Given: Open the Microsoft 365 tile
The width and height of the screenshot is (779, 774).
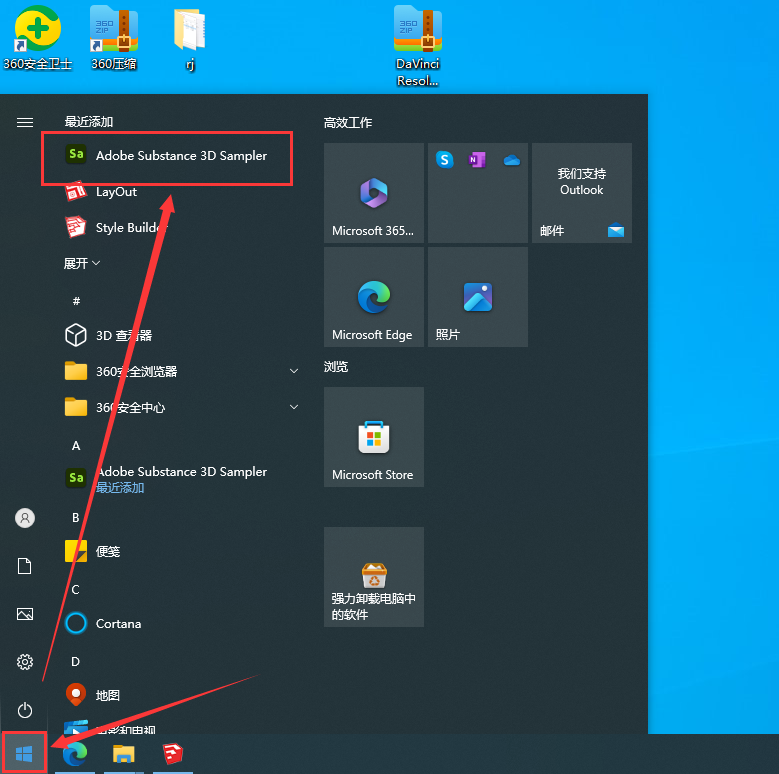Looking at the screenshot, I should point(374,193).
